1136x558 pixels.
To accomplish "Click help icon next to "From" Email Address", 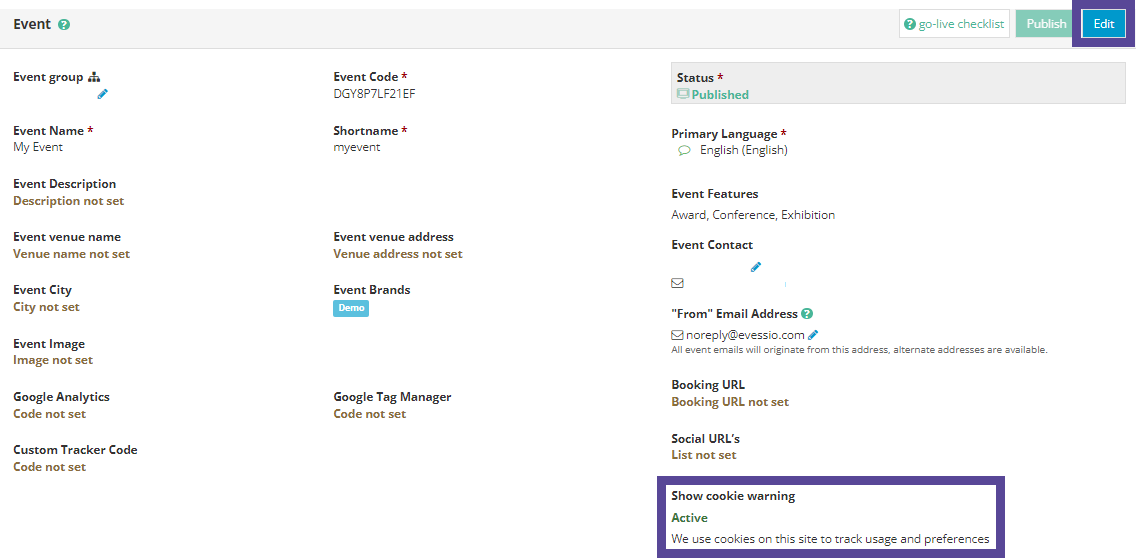I will pos(807,314).
